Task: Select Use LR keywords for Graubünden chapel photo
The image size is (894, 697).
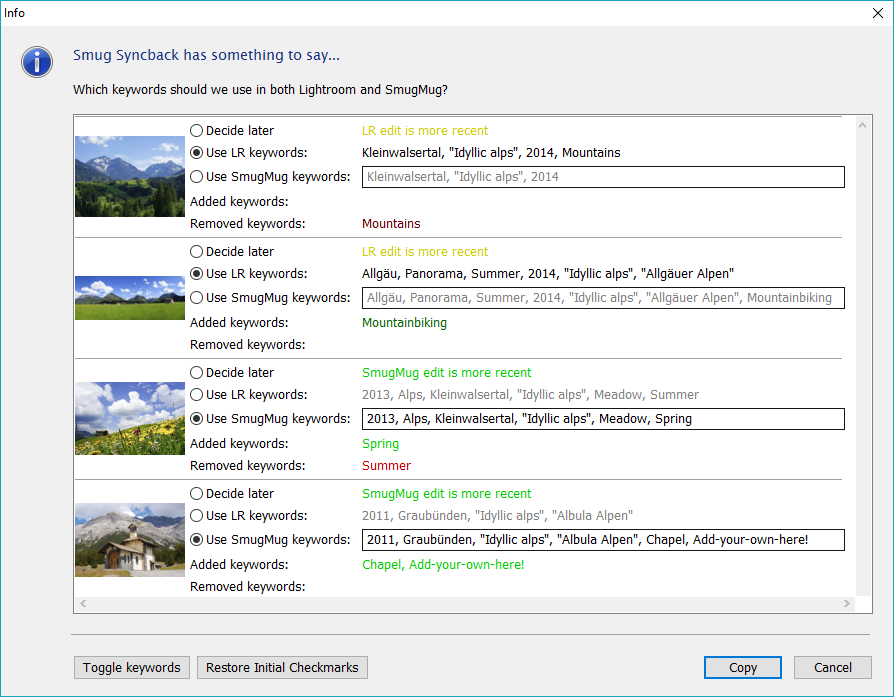Action: (x=249, y=516)
